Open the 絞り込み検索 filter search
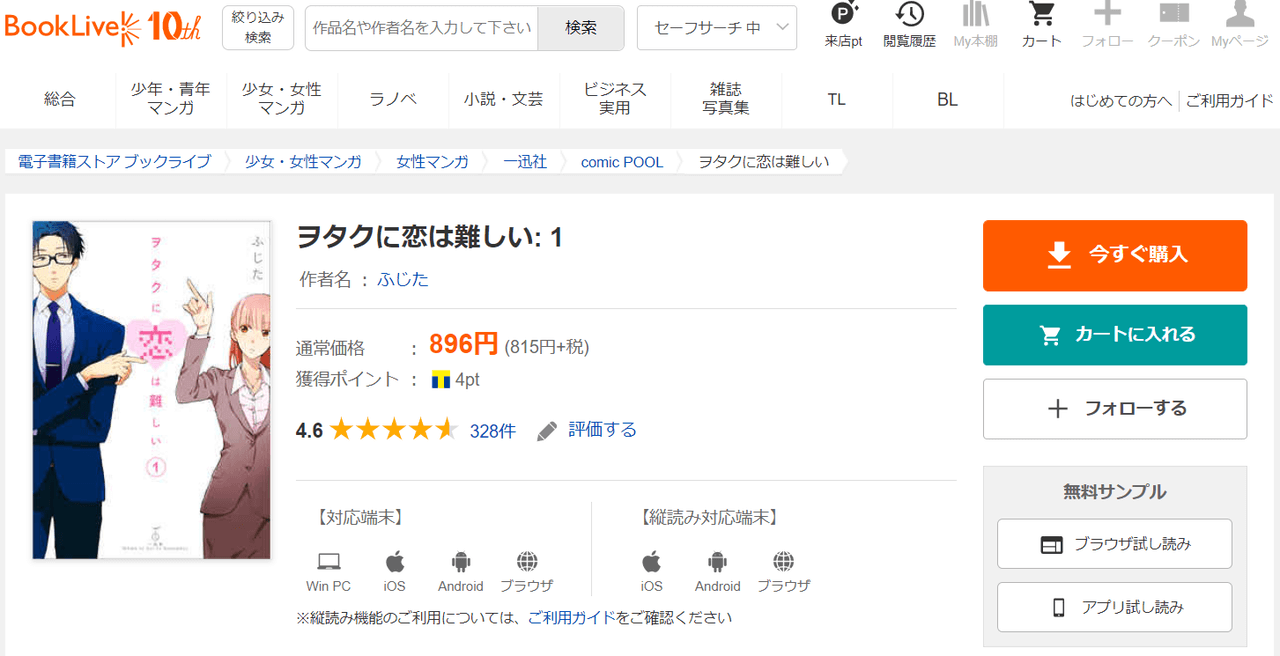The height and width of the screenshot is (656, 1280). click(x=258, y=27)
